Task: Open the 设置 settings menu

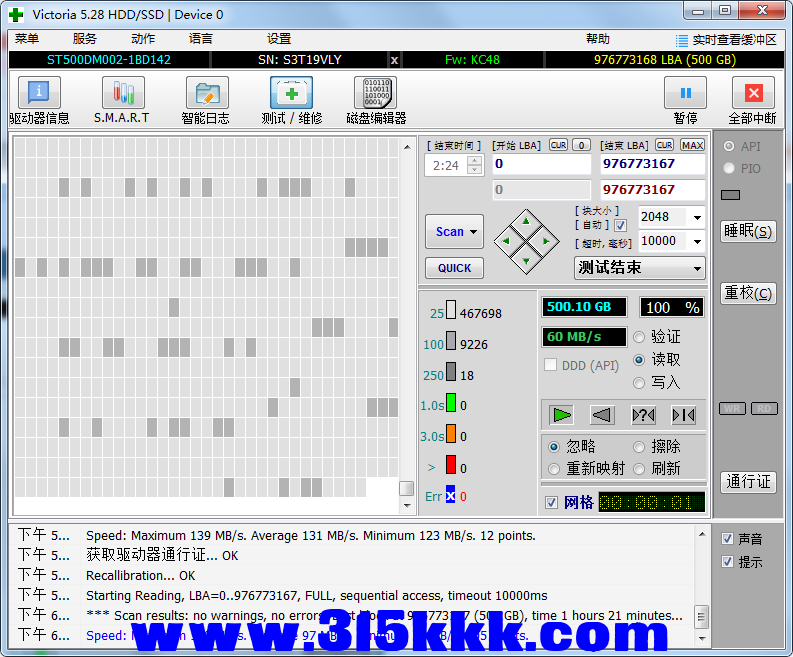Action: tap(279, 39)
